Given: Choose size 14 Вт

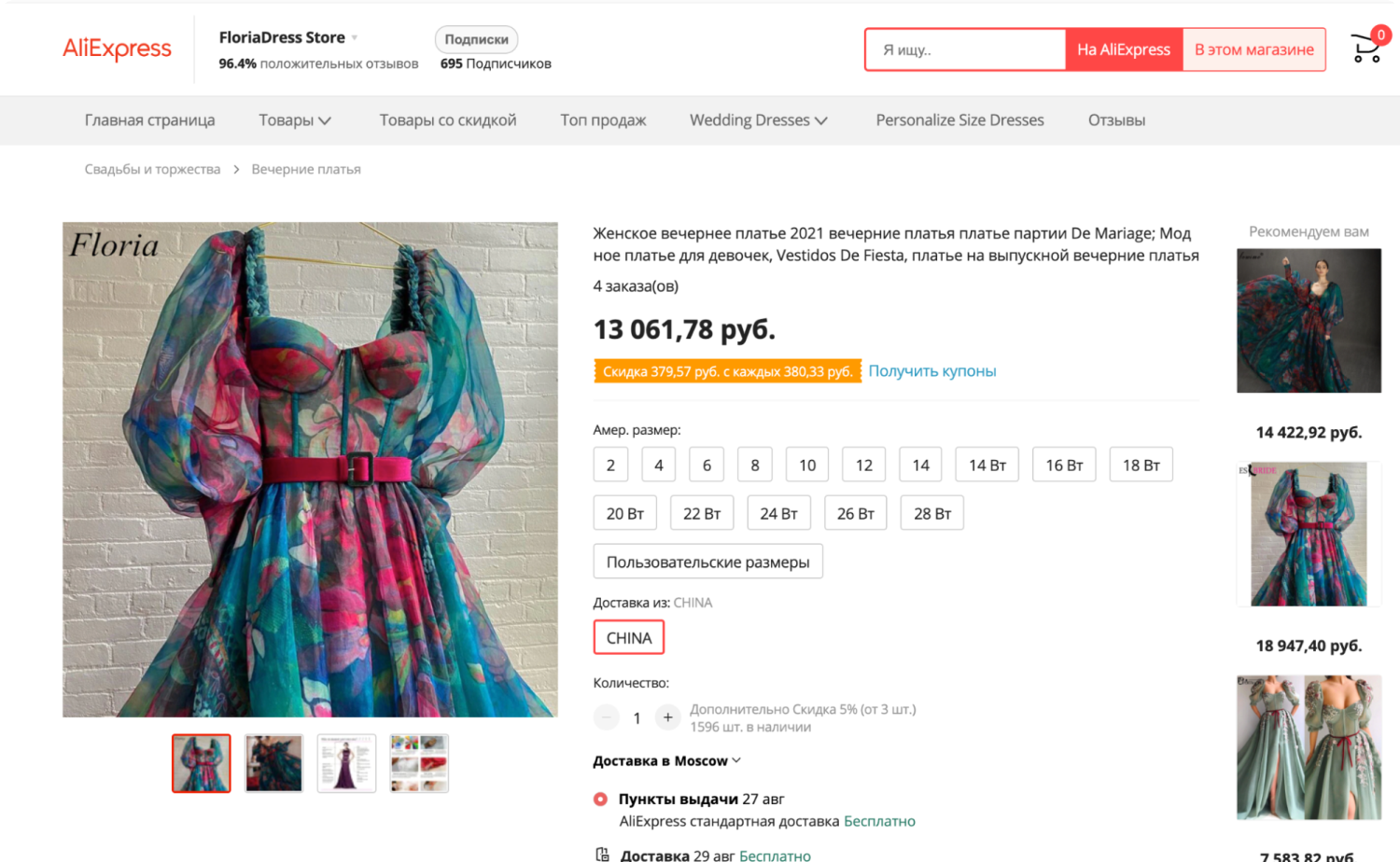Looking at the screenshot, I should [987, 465].
